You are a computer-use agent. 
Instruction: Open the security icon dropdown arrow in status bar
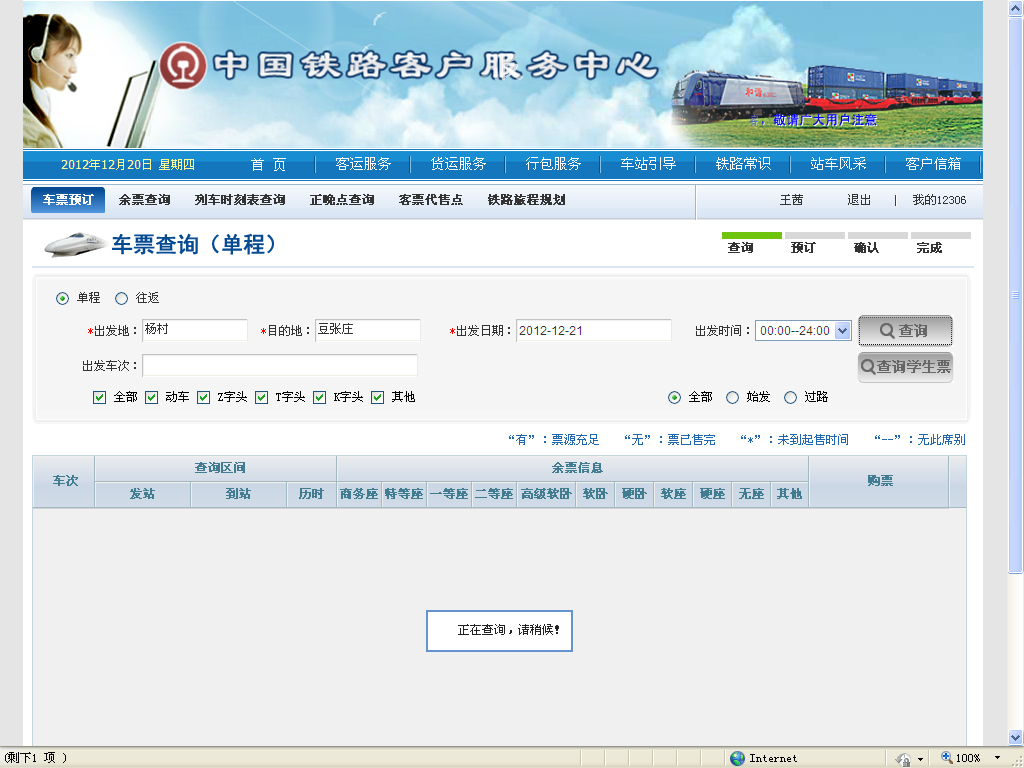tap(920, 759)
